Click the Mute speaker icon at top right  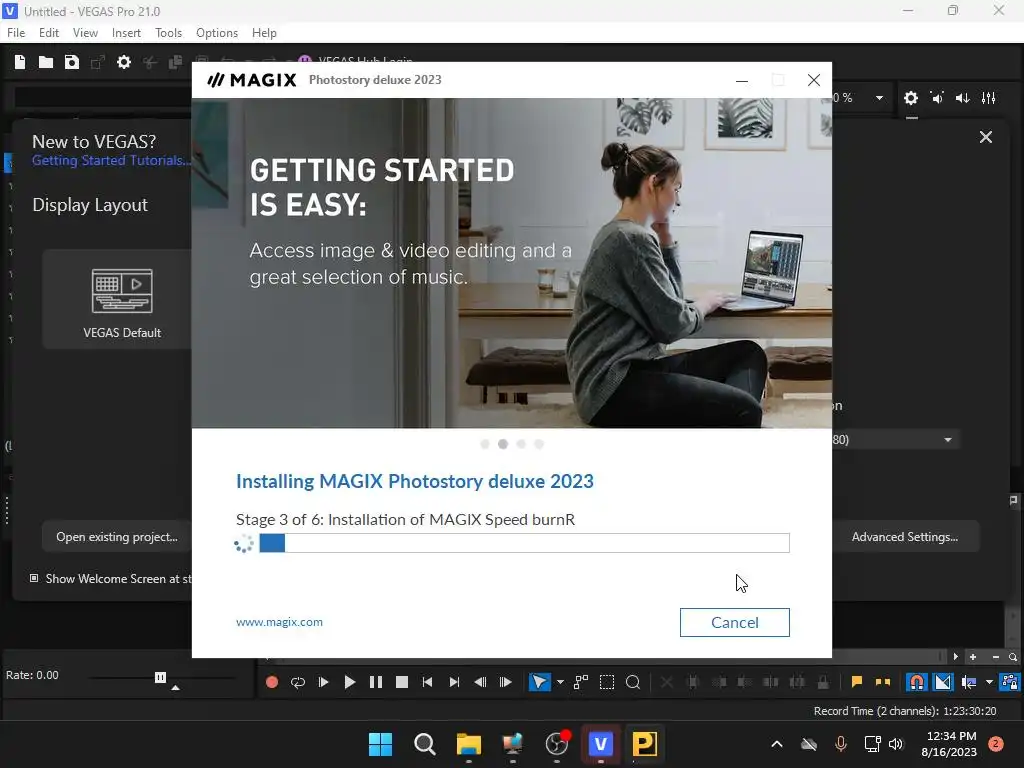[937, 98]
